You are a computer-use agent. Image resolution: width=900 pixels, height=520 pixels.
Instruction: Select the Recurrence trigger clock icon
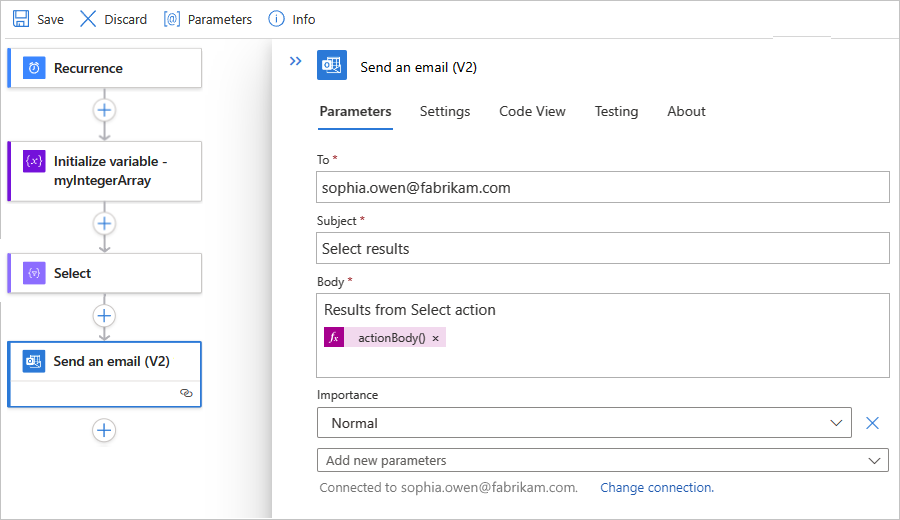click(34, 68)
